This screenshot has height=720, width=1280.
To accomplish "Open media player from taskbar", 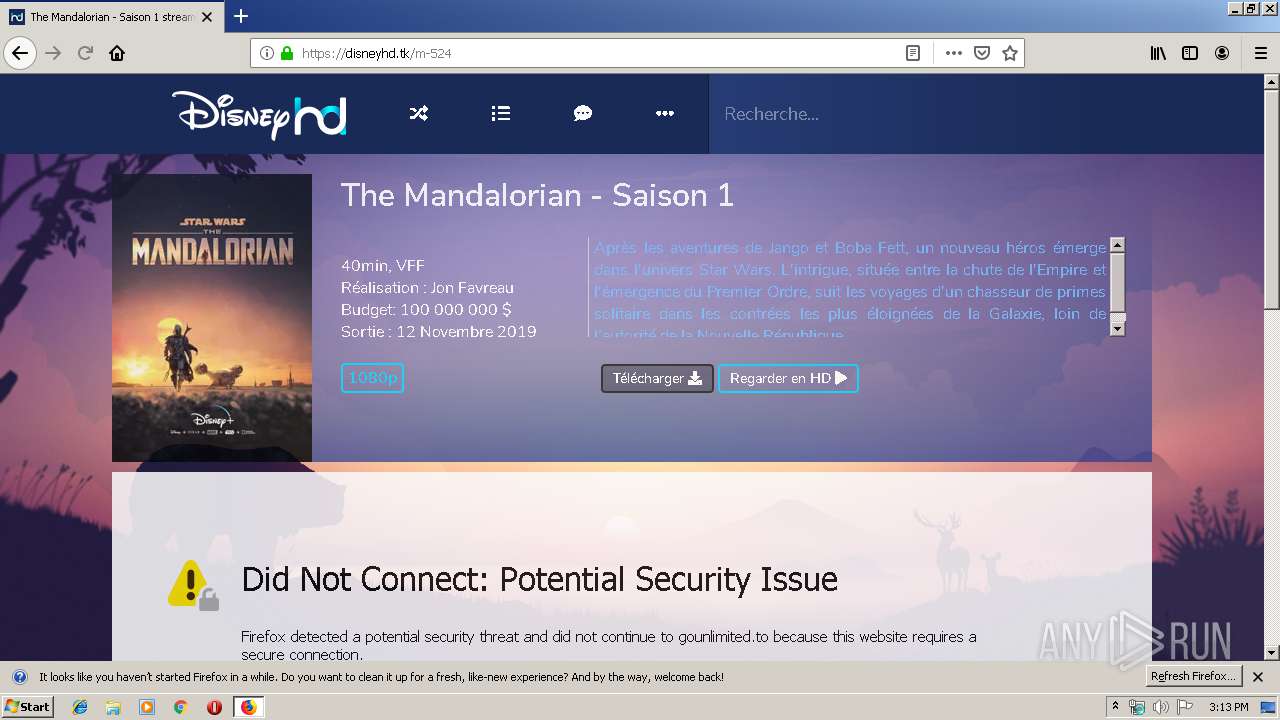I will click(147, 707).
